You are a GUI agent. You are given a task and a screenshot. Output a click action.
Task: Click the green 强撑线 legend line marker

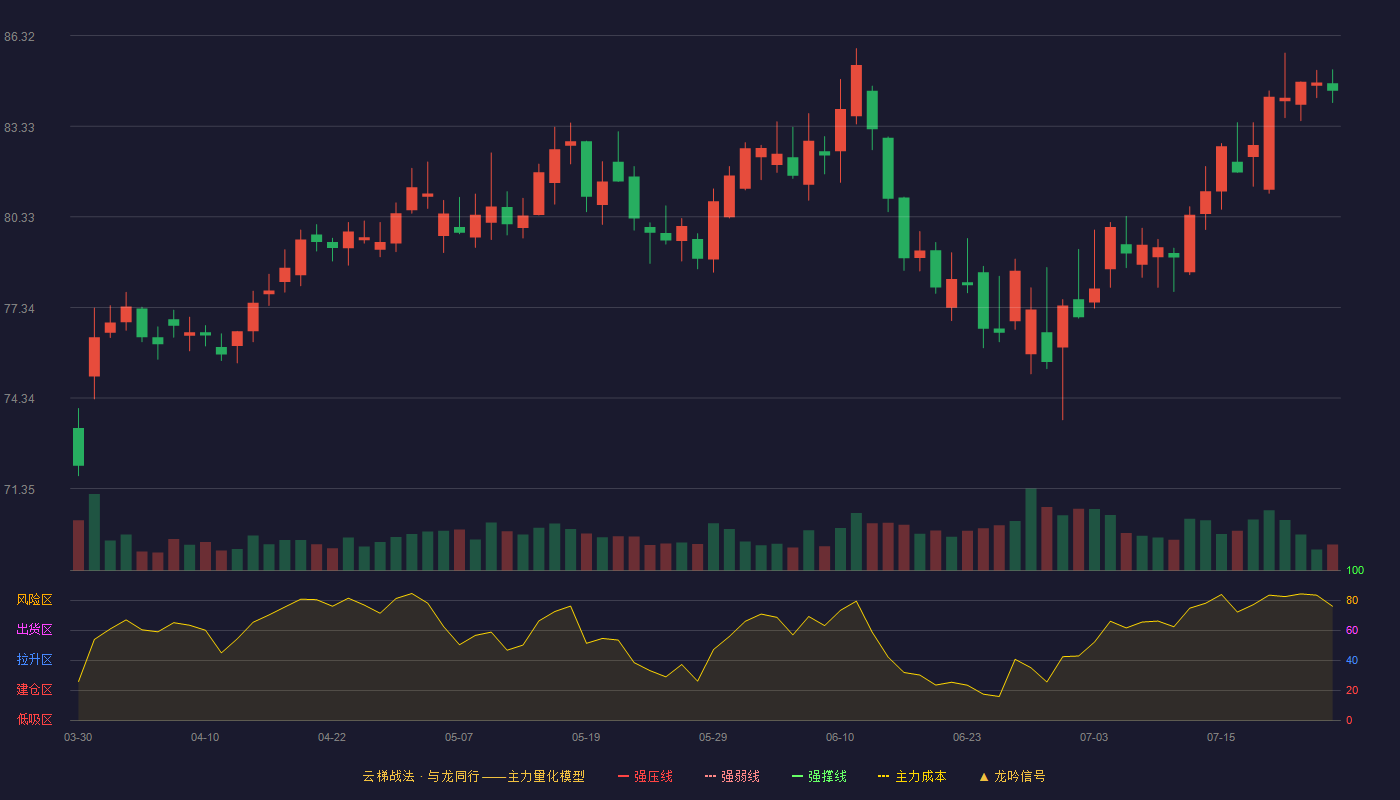pos(798,776)
